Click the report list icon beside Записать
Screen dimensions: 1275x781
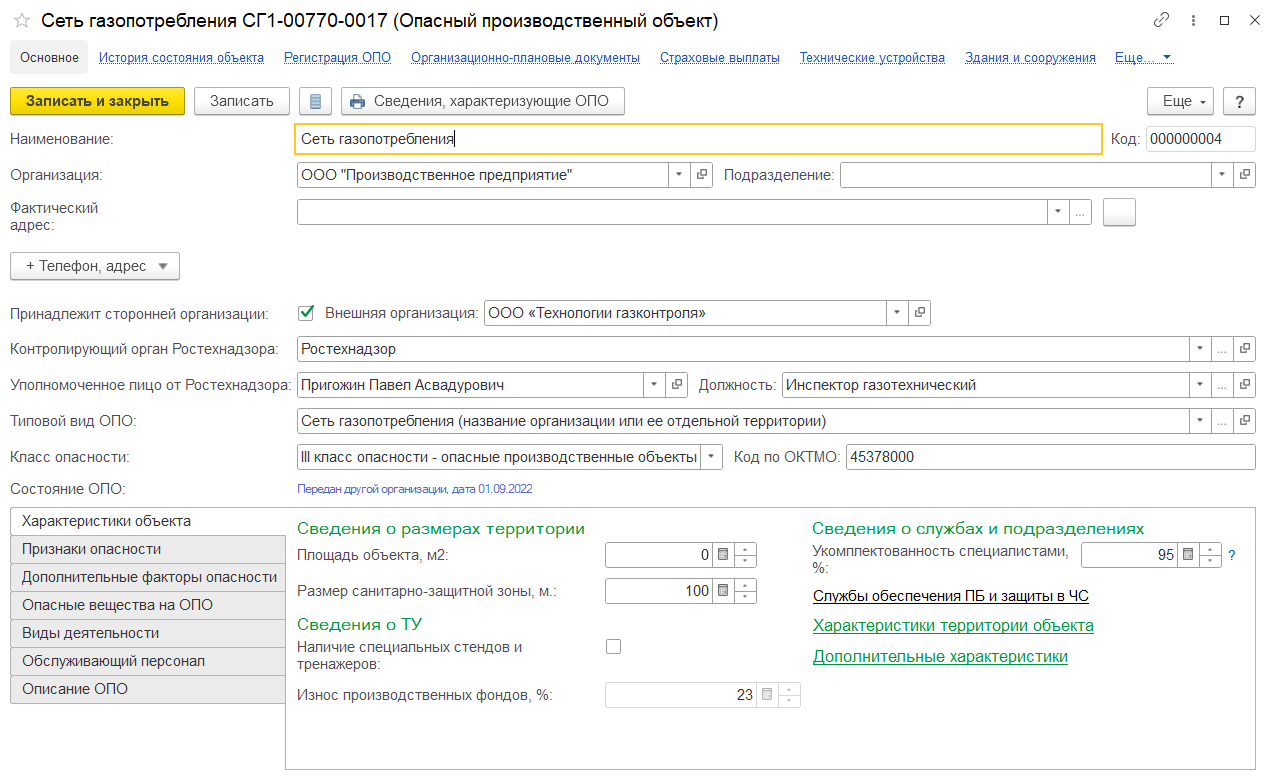pyautogui.click(x=316, y=101)
